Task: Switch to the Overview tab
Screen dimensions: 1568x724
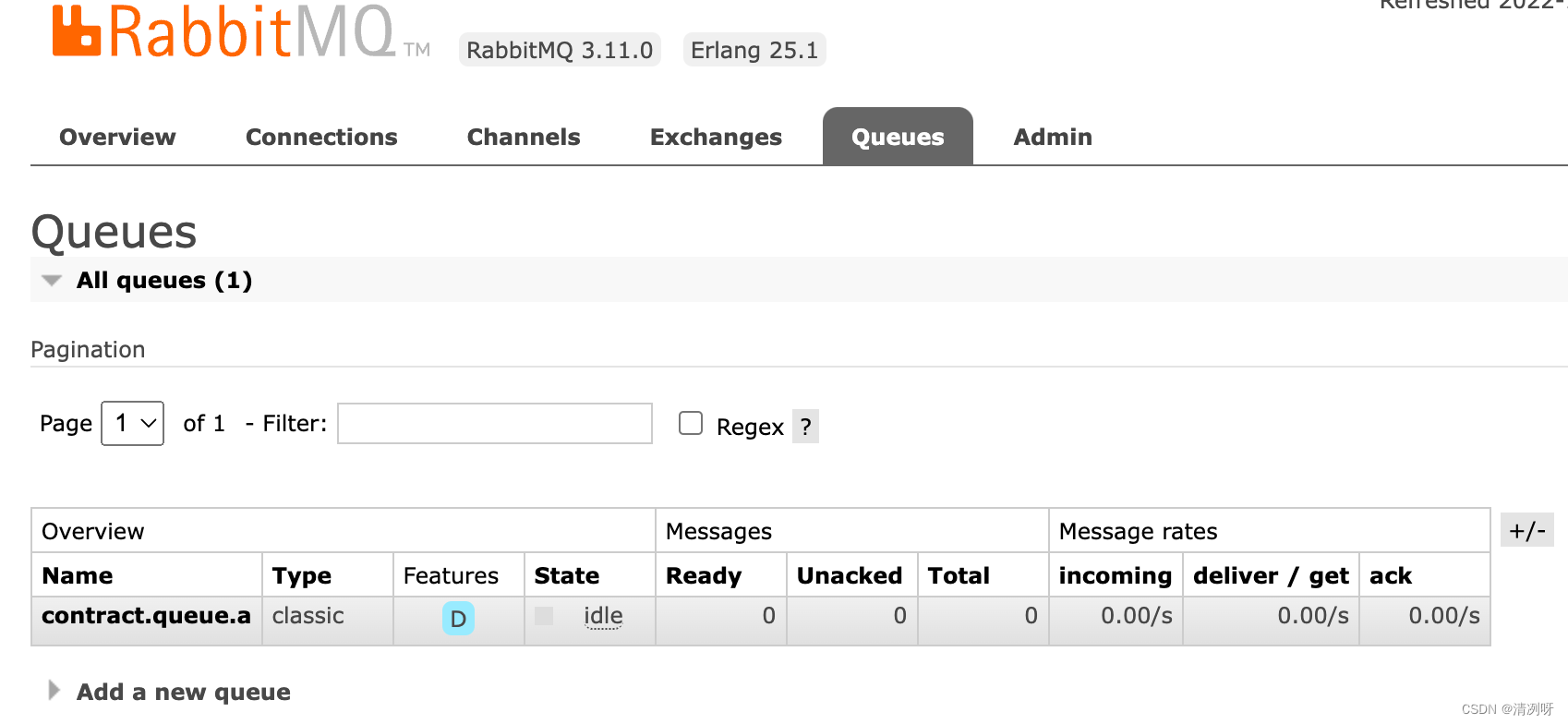Action: [x=117, y=137]
